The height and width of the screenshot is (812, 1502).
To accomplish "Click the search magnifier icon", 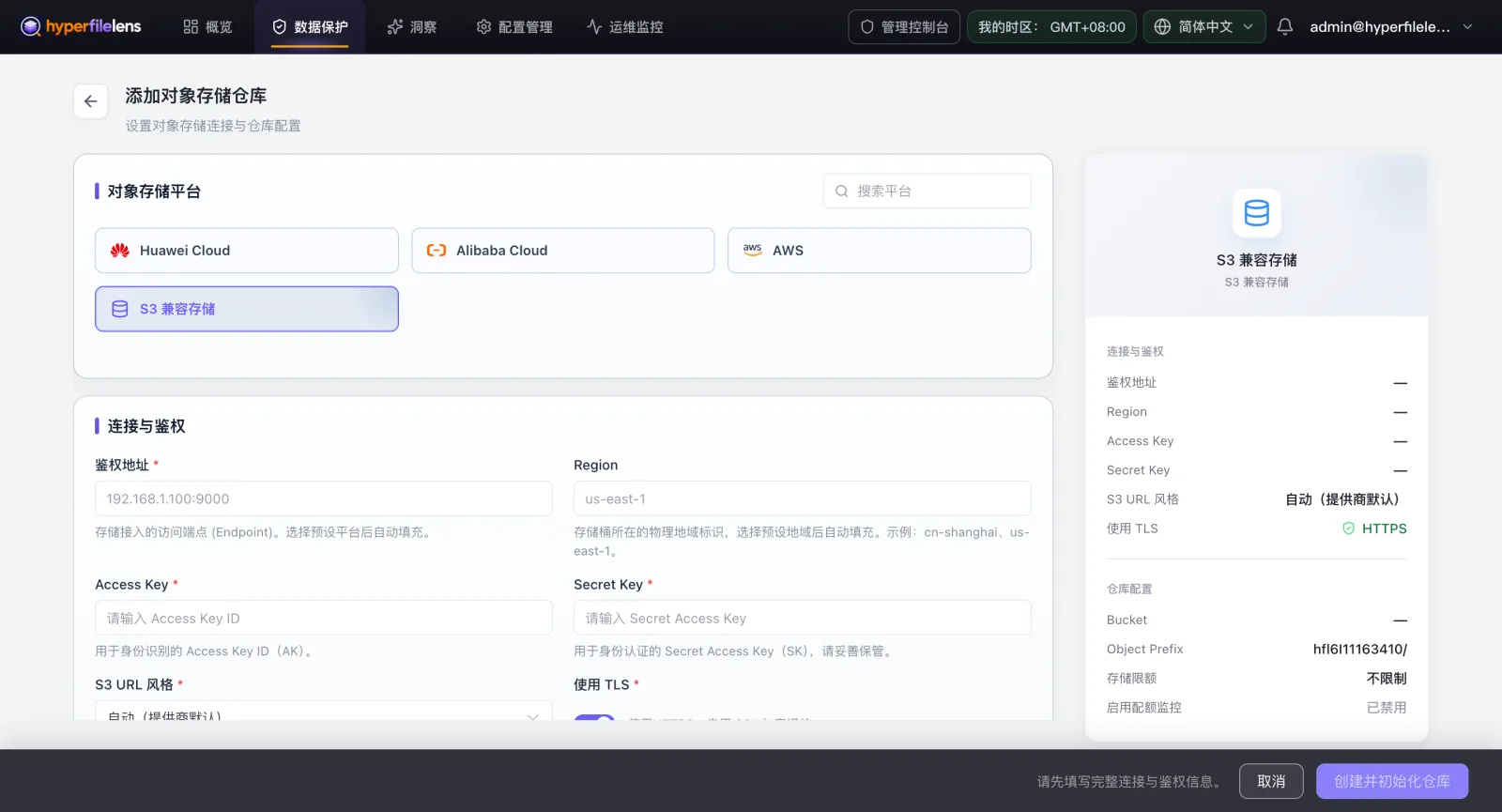I will (842, 192).
